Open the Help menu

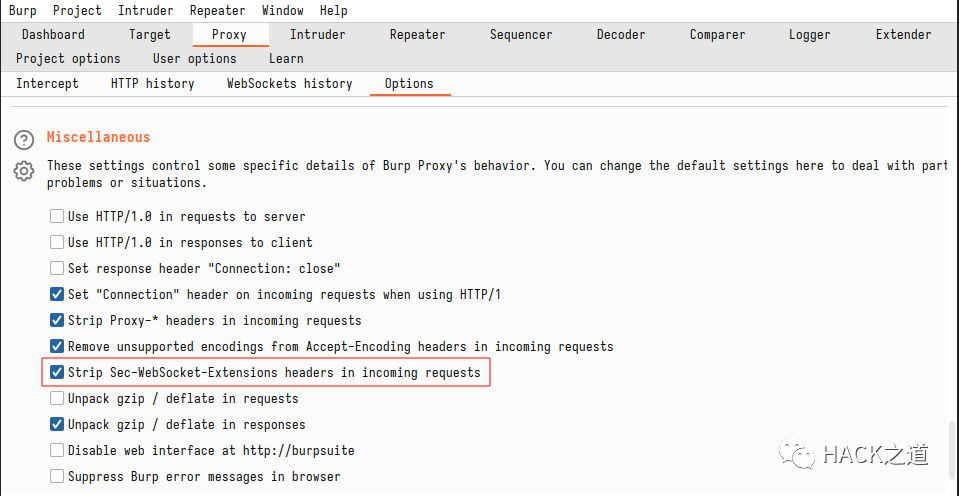click(333, 10)
